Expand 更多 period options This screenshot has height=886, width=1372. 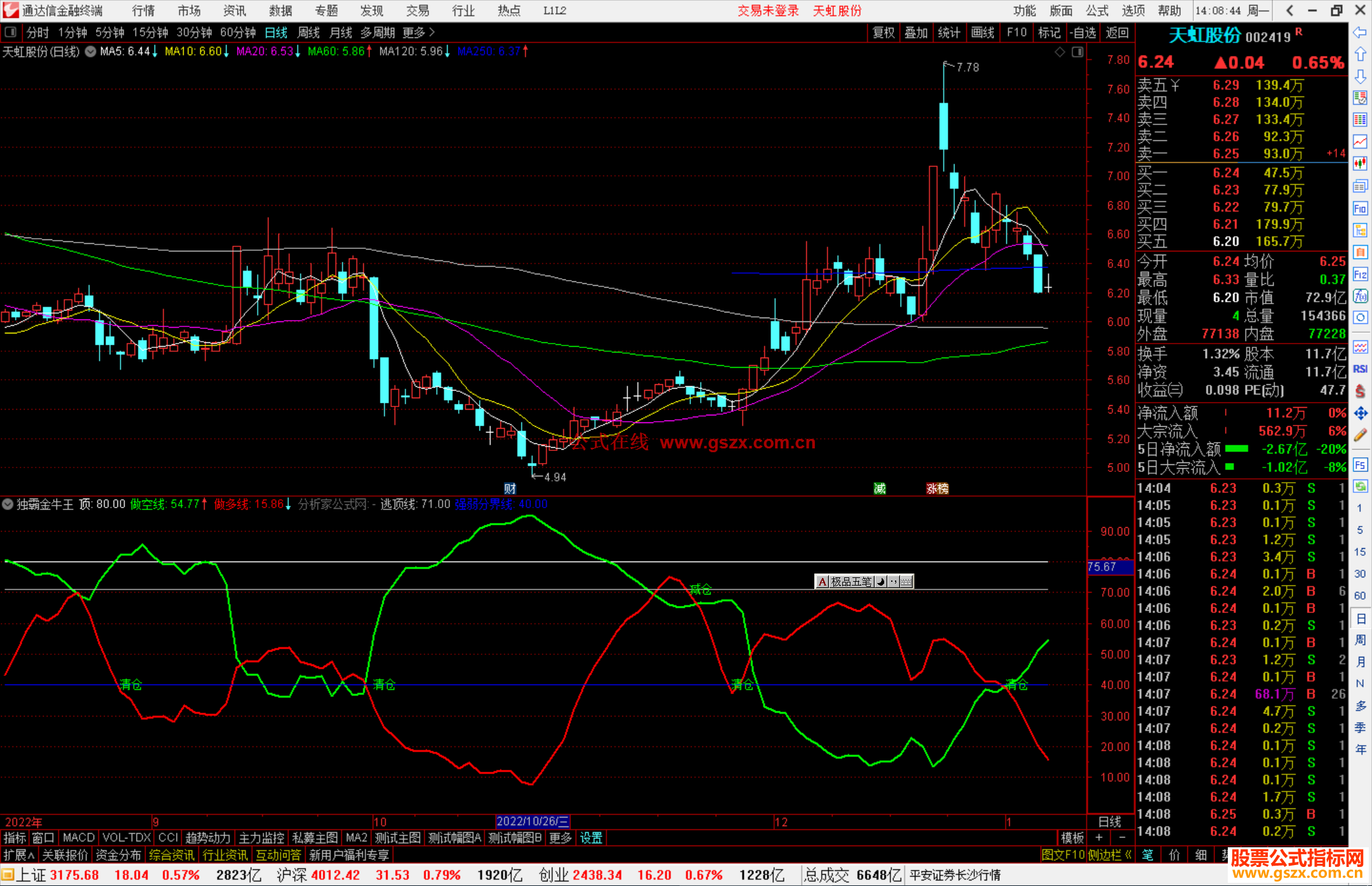(x=419, y=32)
